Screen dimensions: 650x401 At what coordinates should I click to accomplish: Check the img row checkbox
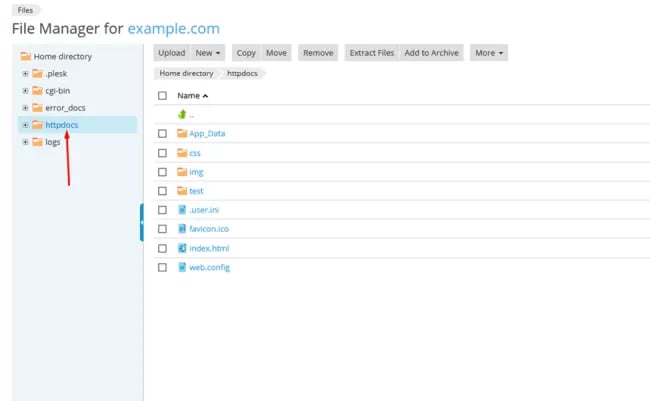pyautogui.click(x=162, y=172)
